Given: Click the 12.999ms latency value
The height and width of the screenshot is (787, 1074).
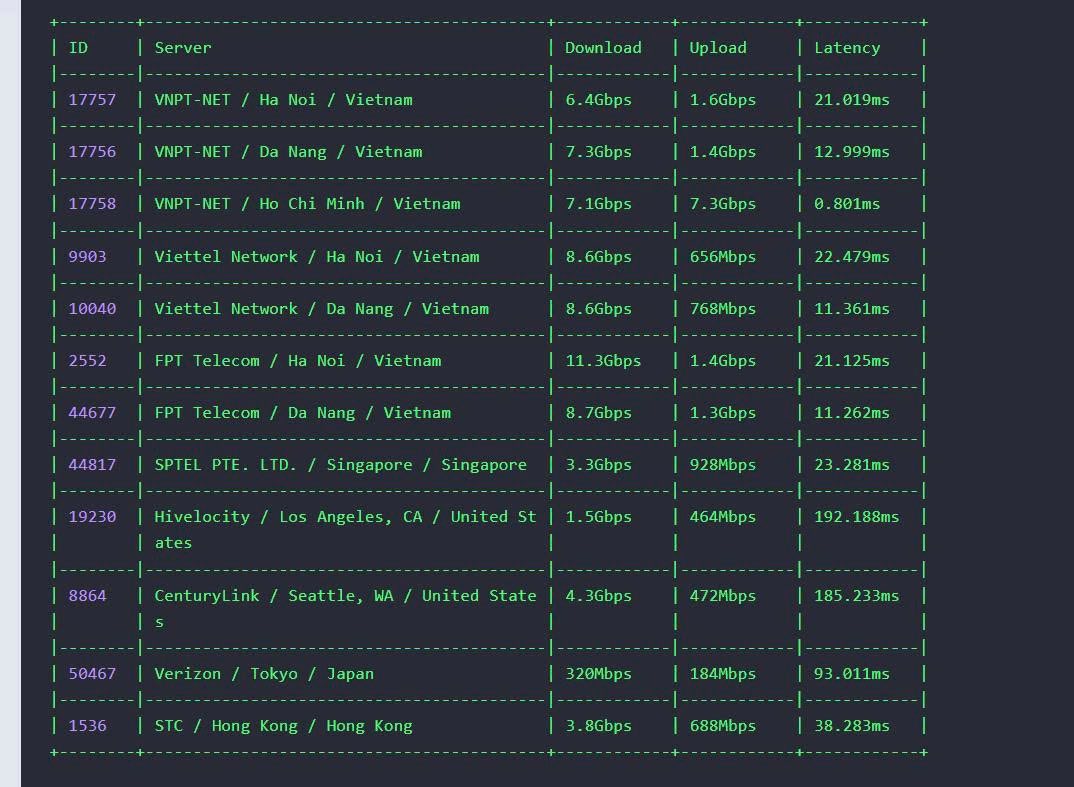Looking at the screenshot, I should pos(851,152).
